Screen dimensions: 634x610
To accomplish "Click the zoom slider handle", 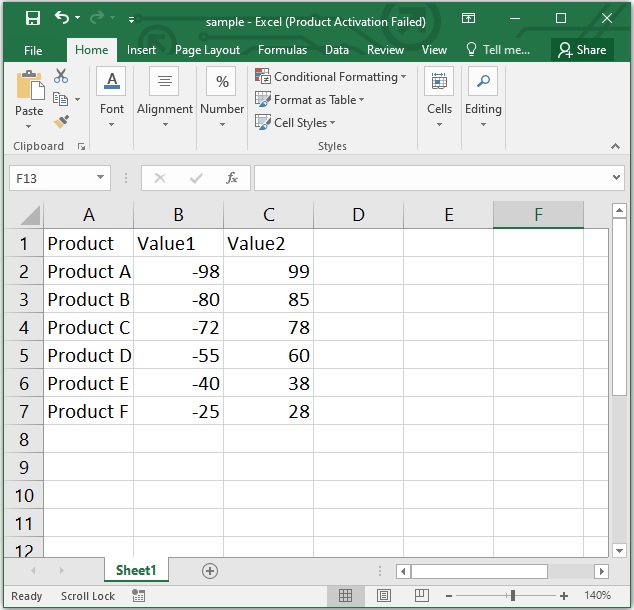I will 512,596.
